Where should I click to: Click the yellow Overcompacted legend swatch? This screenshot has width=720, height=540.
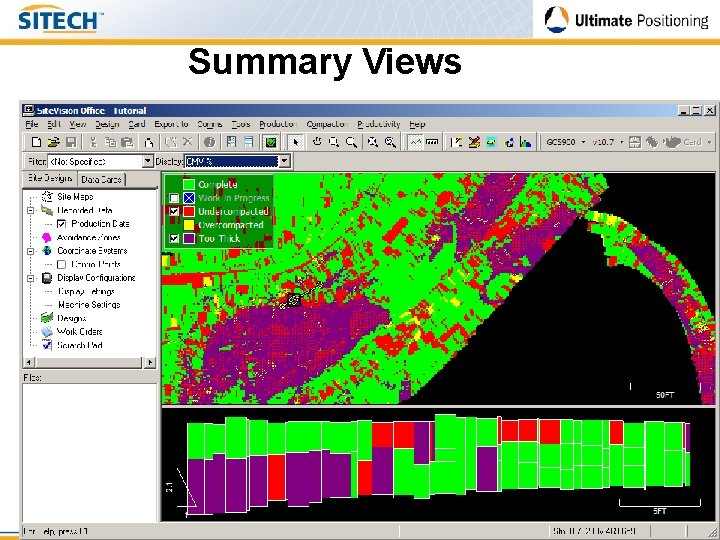(x=189, y=225)
